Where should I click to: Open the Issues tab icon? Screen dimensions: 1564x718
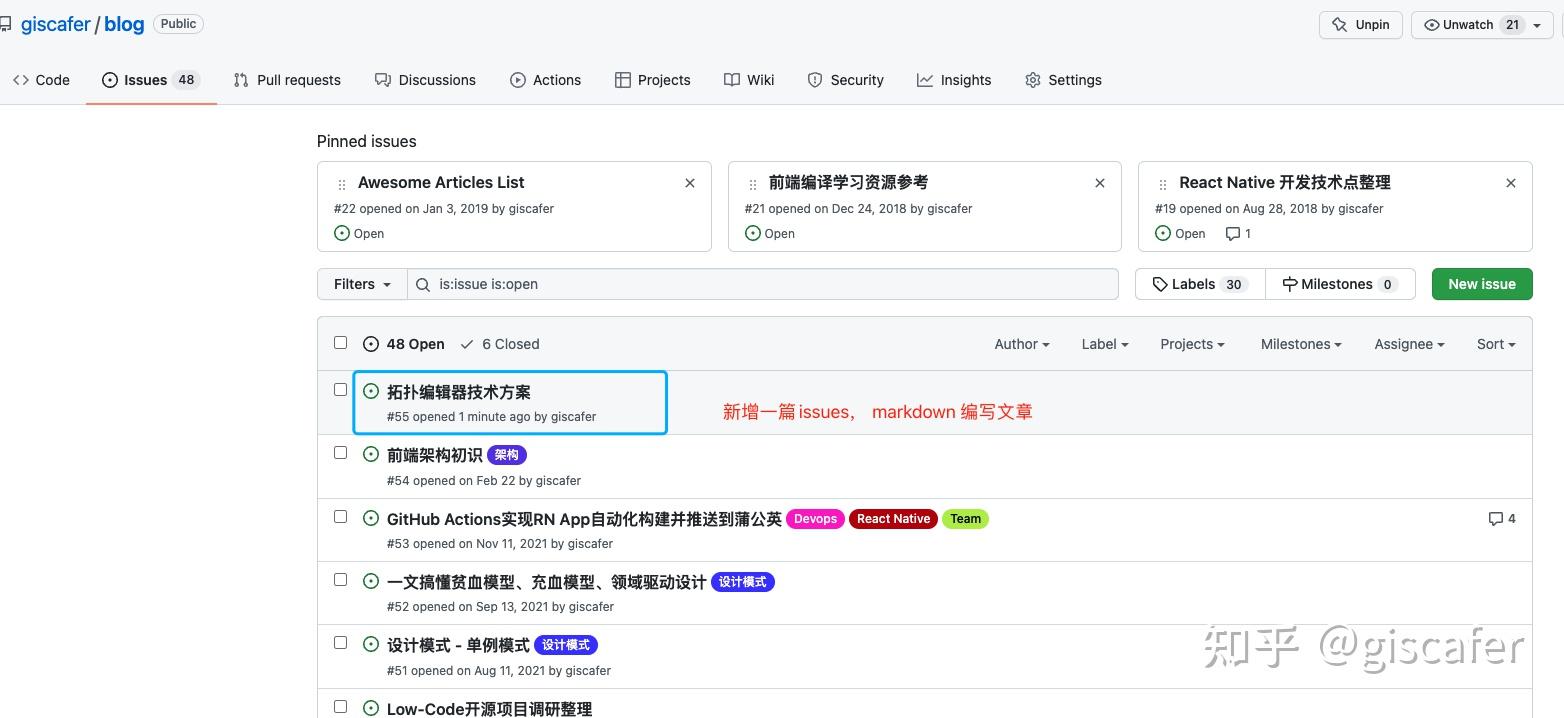(x=109, y=80)
